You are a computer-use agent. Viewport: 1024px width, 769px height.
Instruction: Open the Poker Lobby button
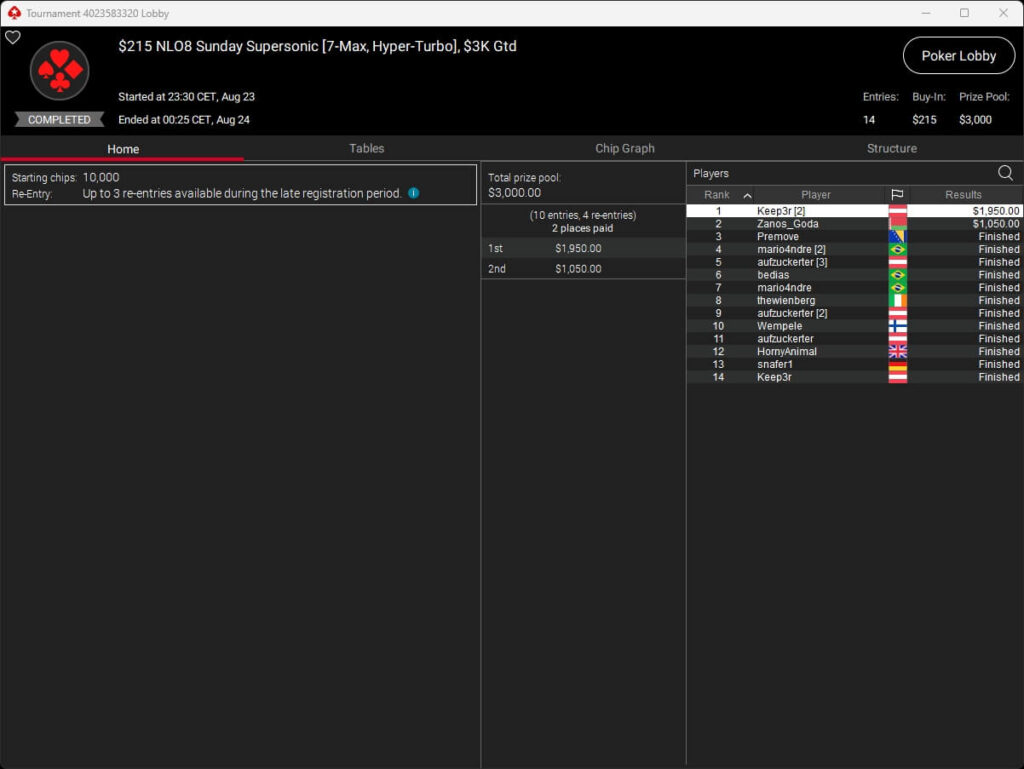958,56
